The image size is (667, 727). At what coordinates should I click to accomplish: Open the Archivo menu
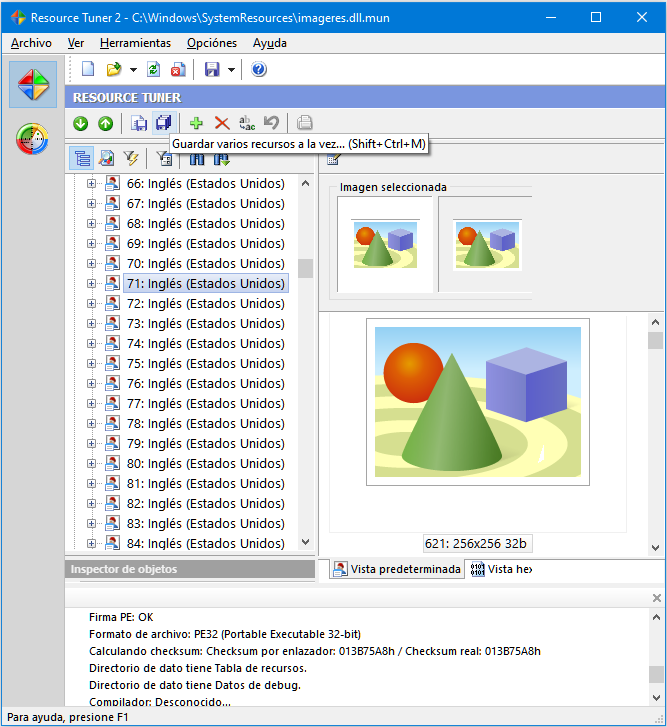[x=31, y=43]
